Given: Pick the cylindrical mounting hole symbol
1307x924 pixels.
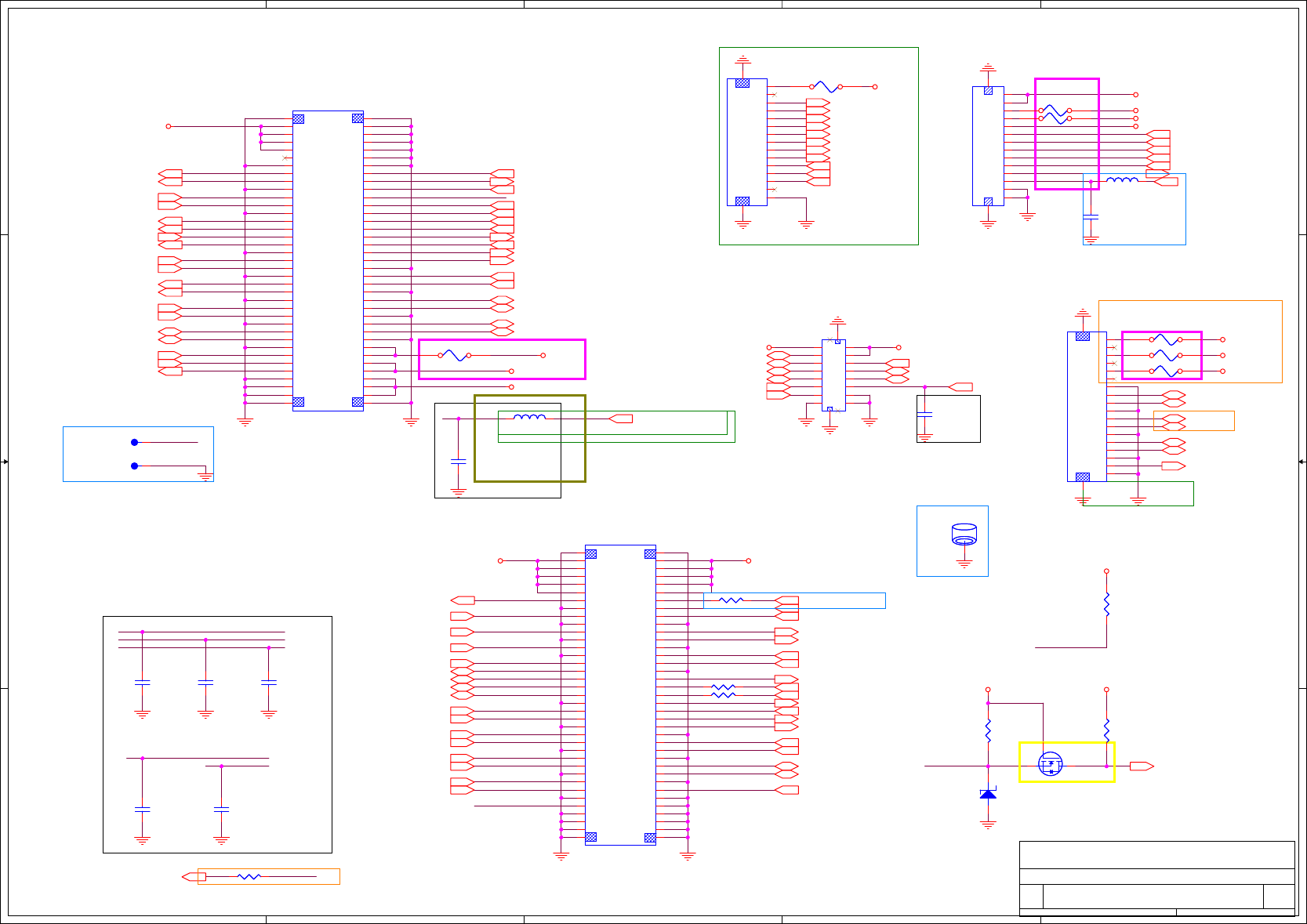Looking at the screenshot, I should (964, 534).
